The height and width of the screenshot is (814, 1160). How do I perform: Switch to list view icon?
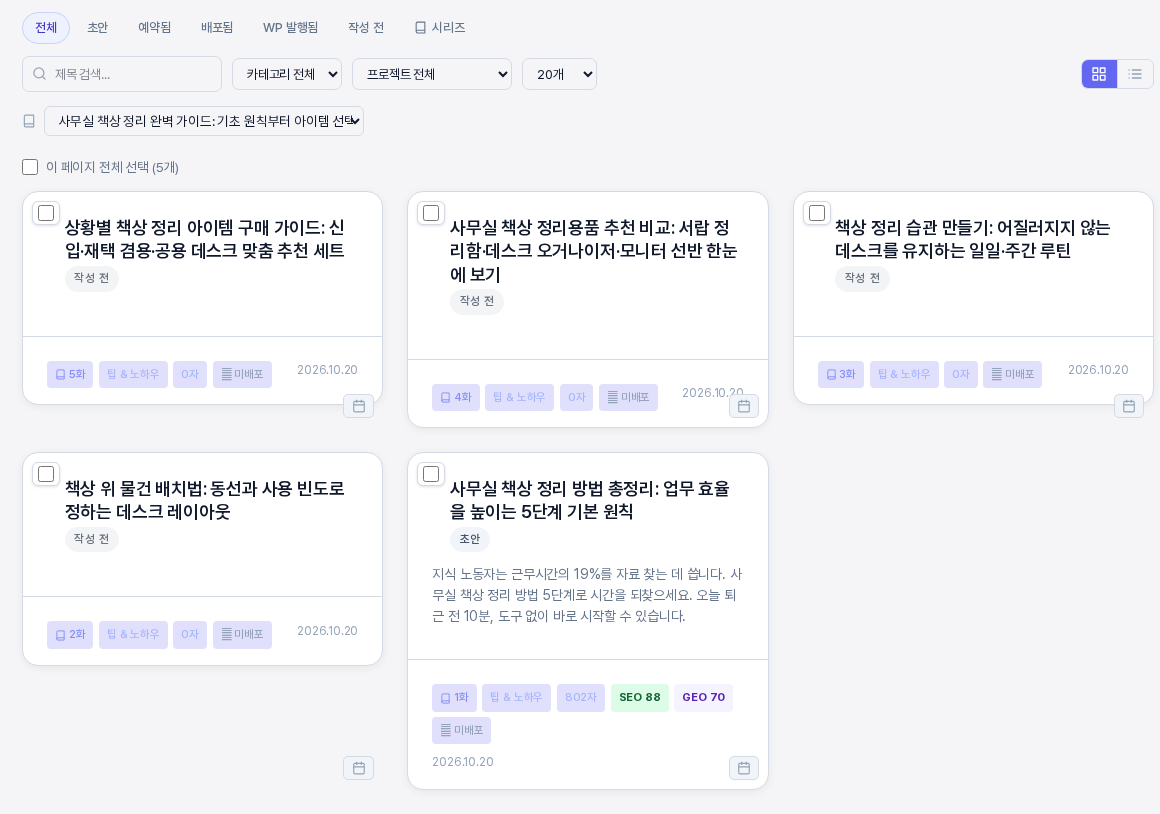point(1135,74)
